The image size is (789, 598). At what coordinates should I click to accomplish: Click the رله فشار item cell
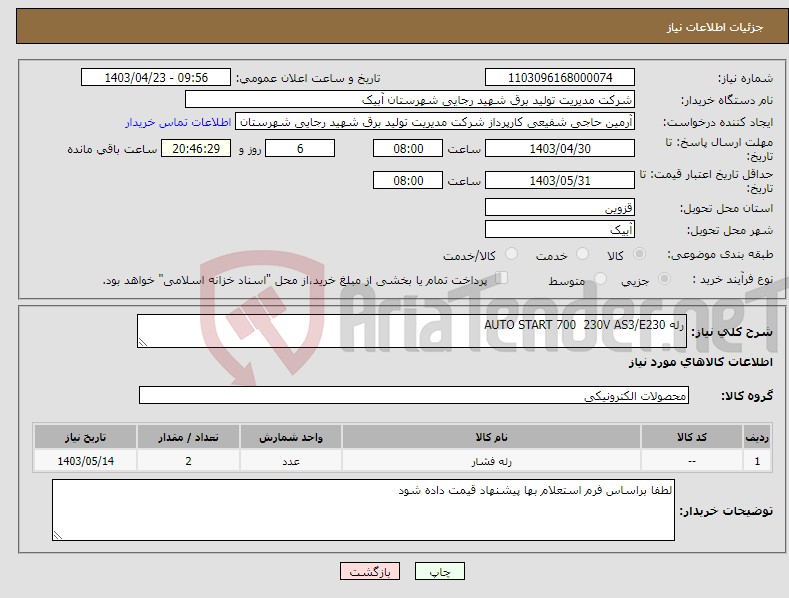pyautogui.click(x=491, y=461)
